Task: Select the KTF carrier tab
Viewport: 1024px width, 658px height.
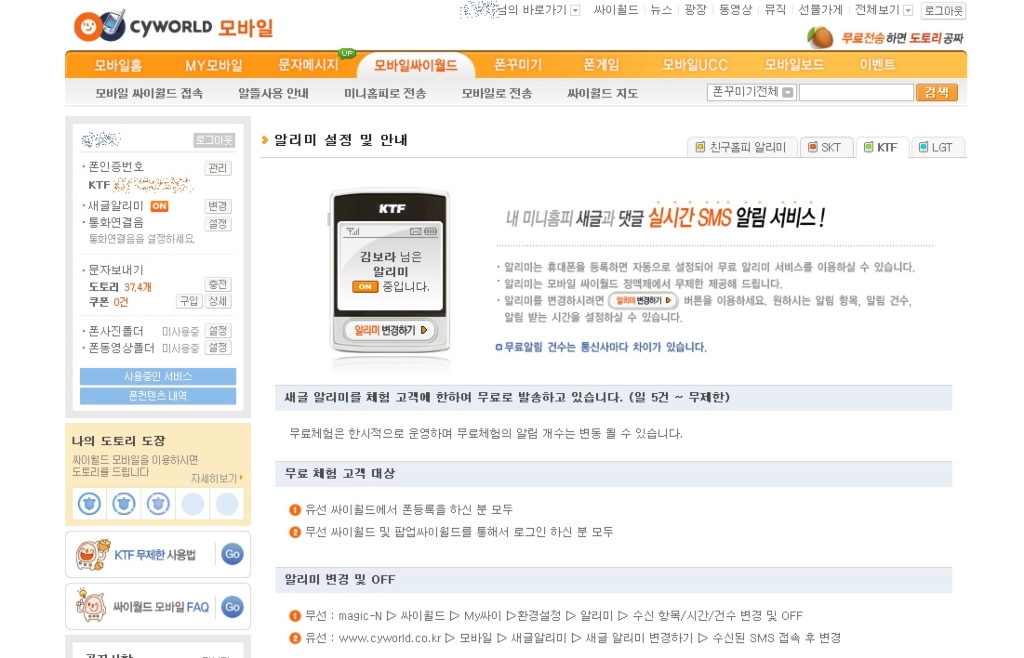Action: point(881,148)
